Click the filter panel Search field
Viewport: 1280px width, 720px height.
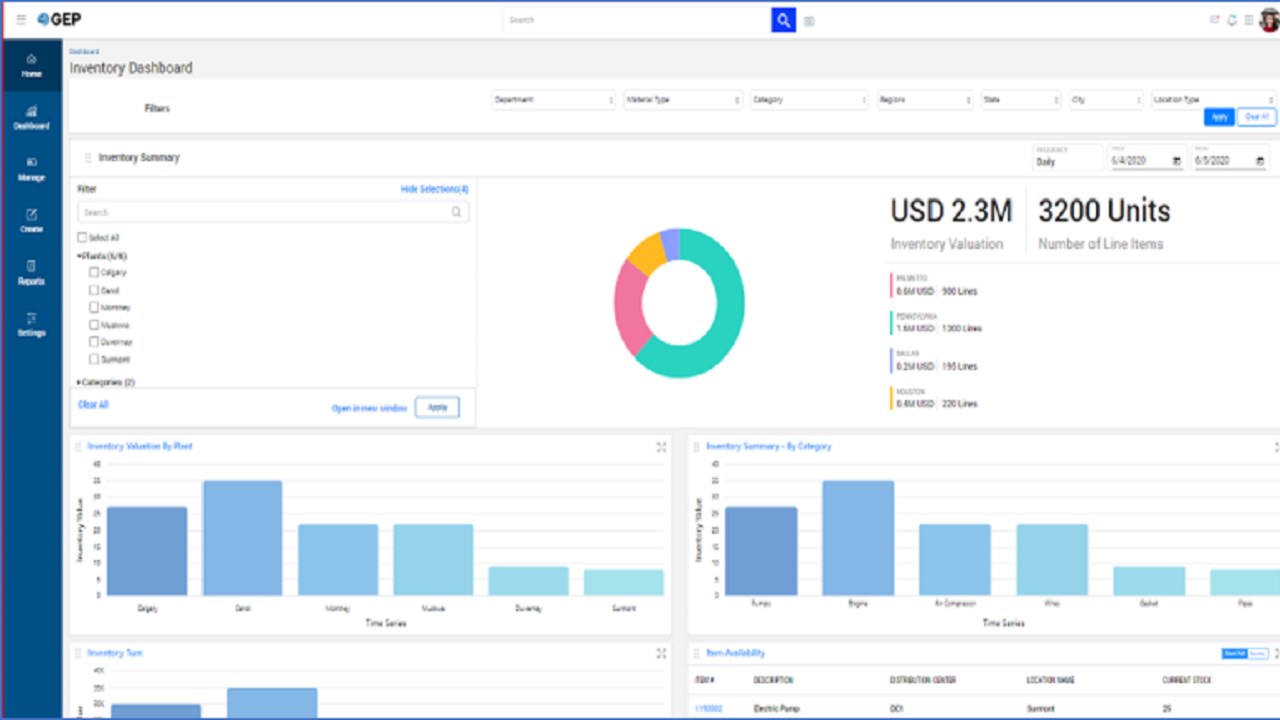[273, 212]
